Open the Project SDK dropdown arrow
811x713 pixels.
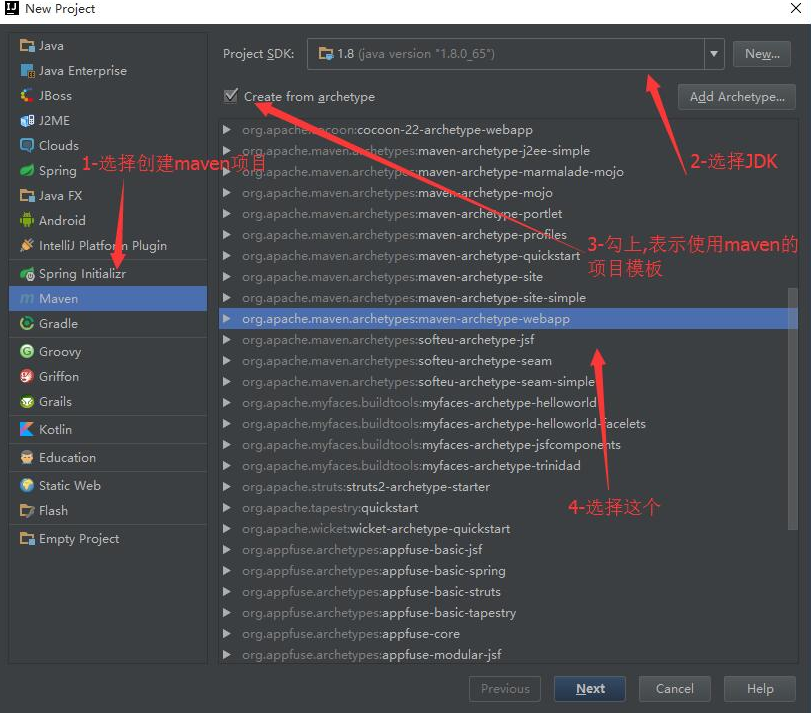[x=714, y=54]
